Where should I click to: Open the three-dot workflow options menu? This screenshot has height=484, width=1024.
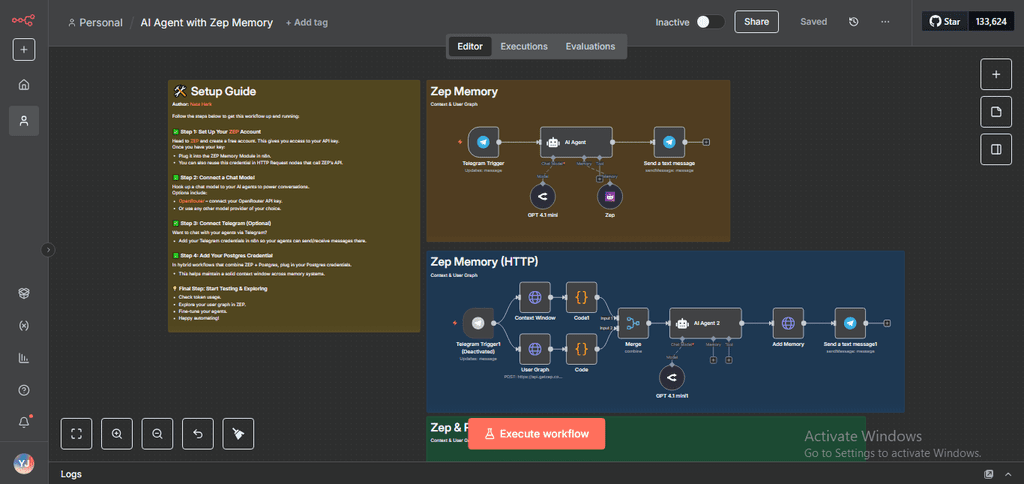click(x=885, y=22)
